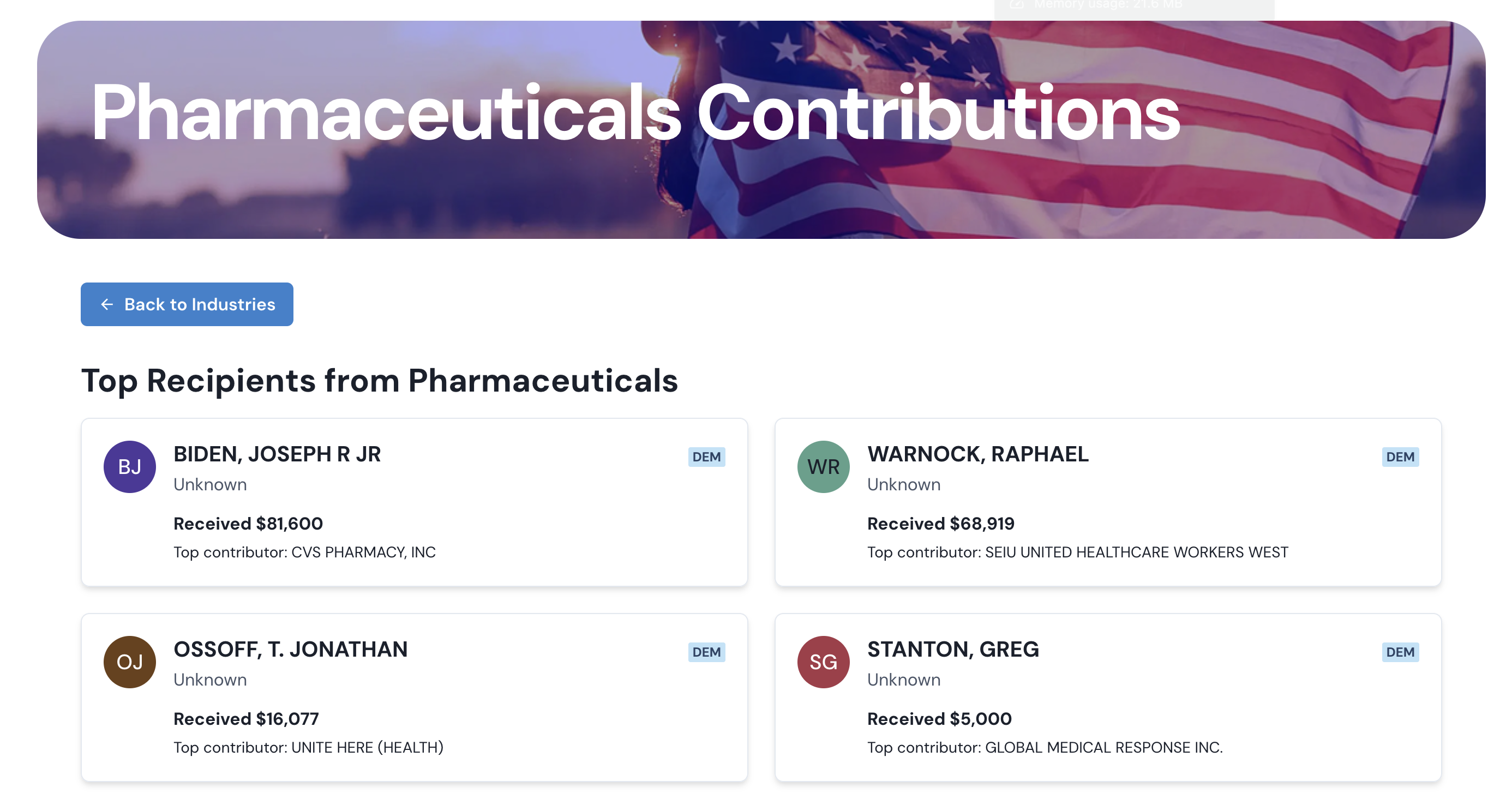Viewport: 1512px width, 805px height.
Task: Open WARNOCK, RAPHAEL name link
Action: point(978,454)
